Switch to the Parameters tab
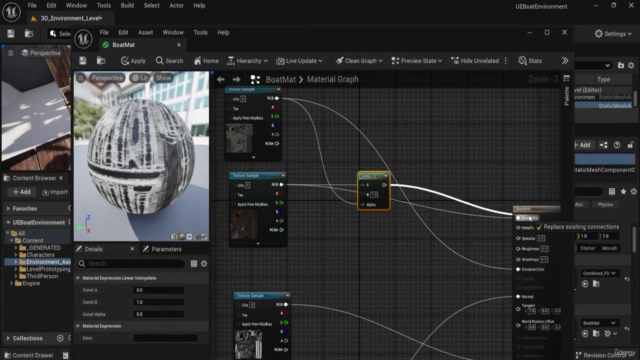This screenshot has width=640, height=360. click(x=162, y=249)
